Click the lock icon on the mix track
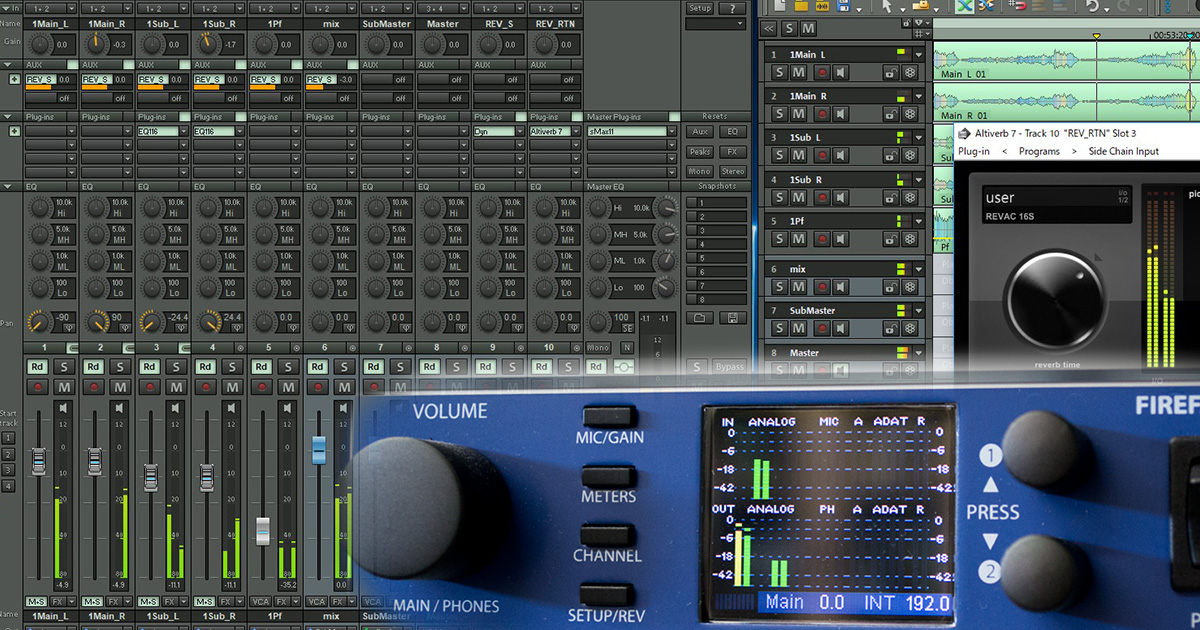 click(x=890, y=287)
